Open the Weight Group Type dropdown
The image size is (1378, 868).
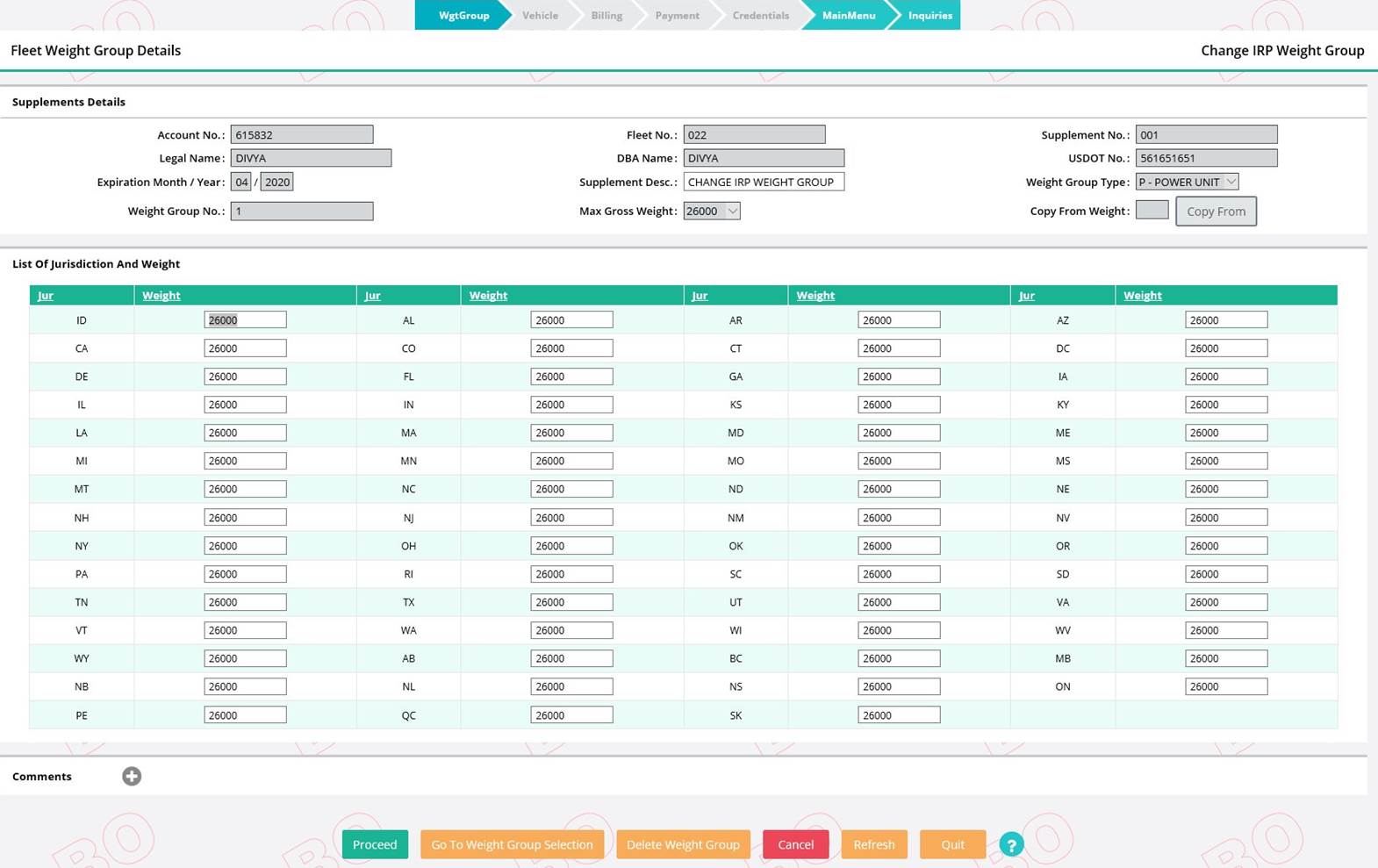(x=1187, y=182)
